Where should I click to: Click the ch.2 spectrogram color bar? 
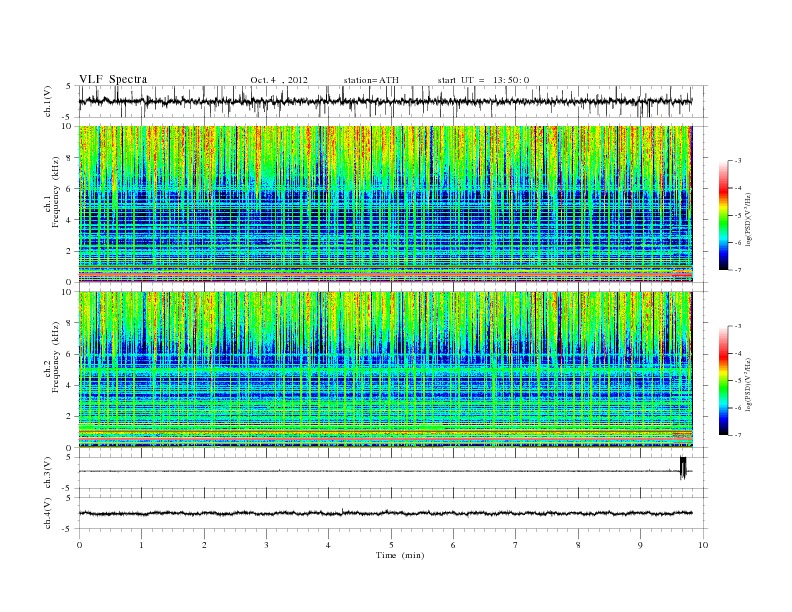723,380
